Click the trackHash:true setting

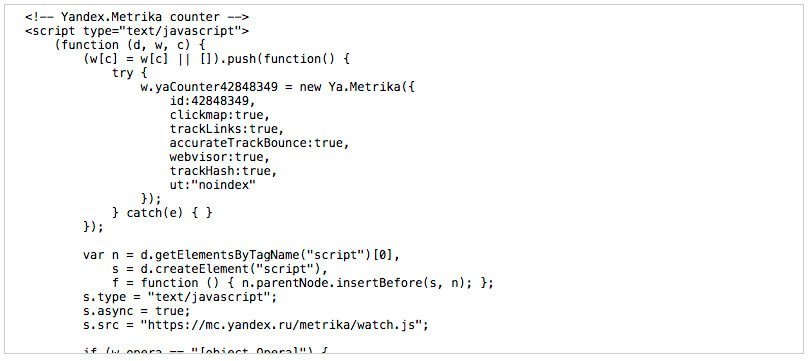223,170
